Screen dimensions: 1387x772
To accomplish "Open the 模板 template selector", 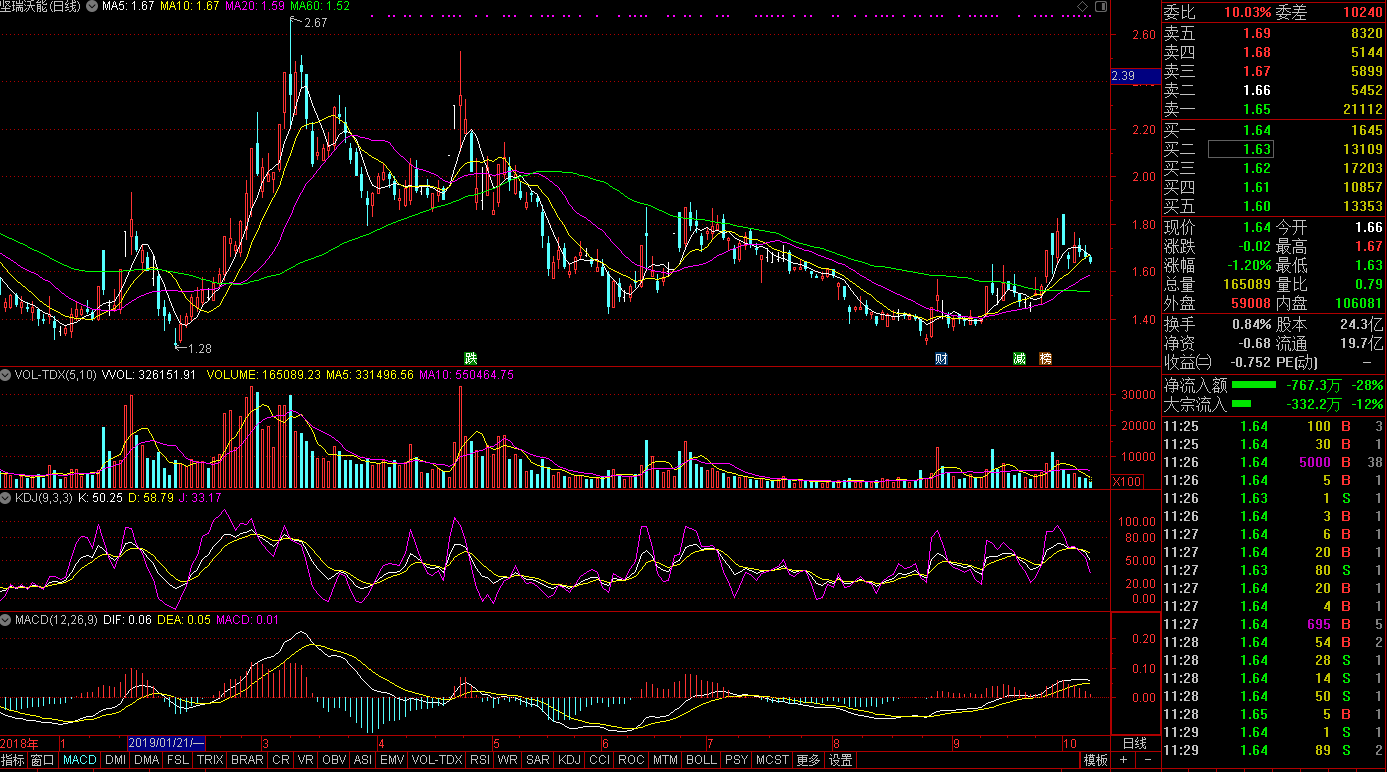I will click(x=1096, y=760).
